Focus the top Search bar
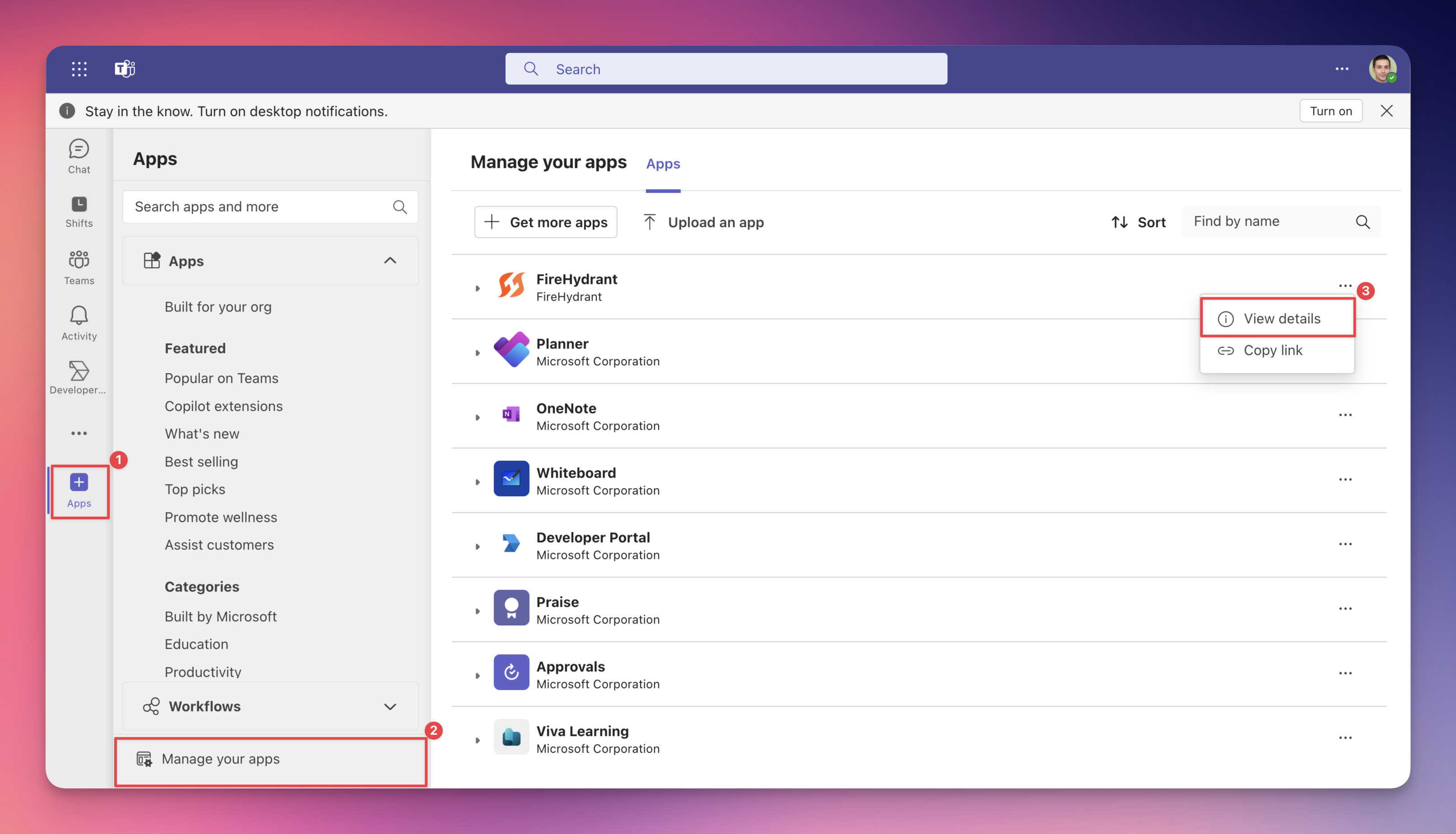 point(726,69)
